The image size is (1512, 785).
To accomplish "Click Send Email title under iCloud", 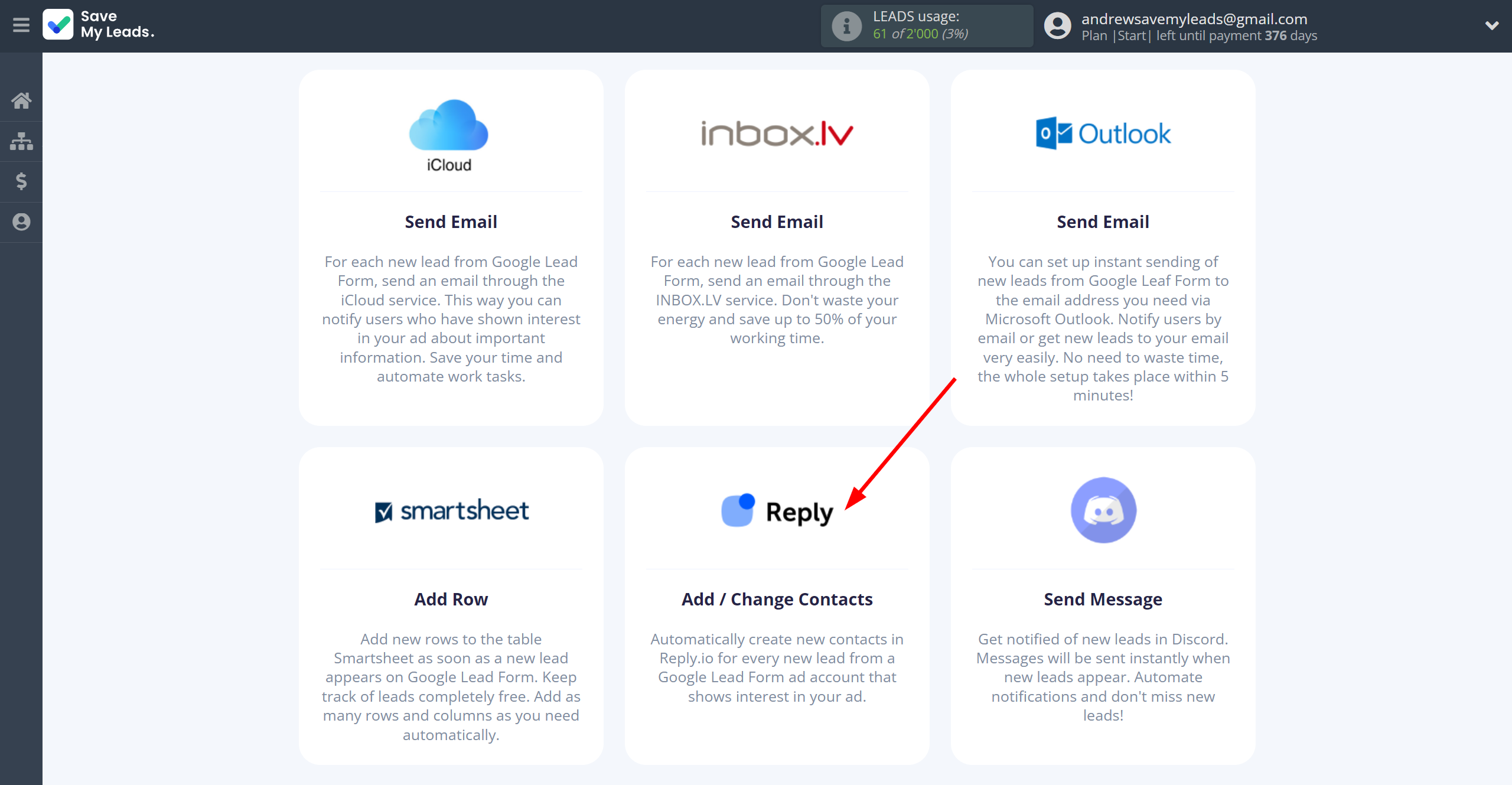I will point(451,222).
